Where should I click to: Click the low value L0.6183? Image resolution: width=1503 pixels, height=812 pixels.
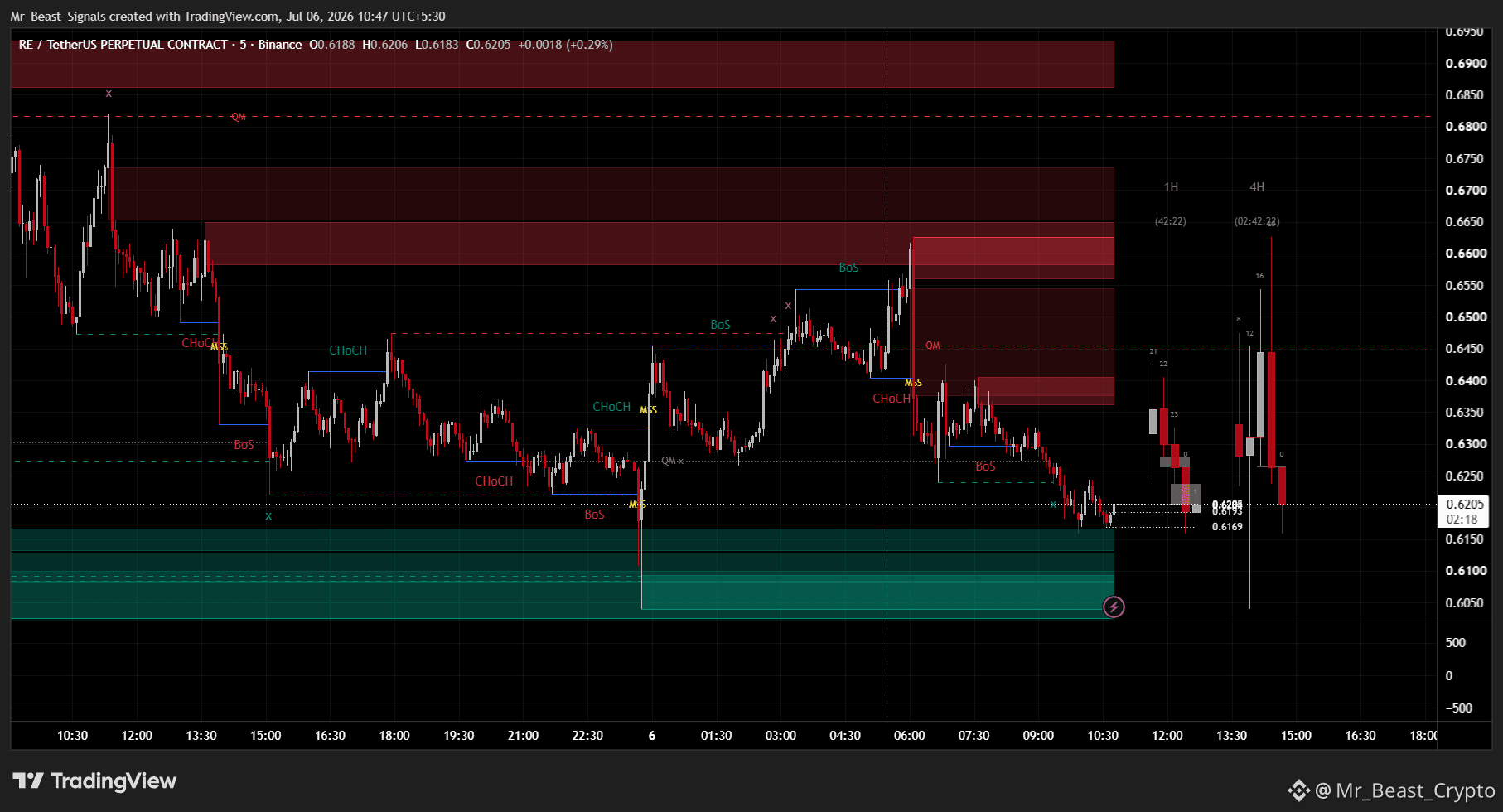pos(437,45)
